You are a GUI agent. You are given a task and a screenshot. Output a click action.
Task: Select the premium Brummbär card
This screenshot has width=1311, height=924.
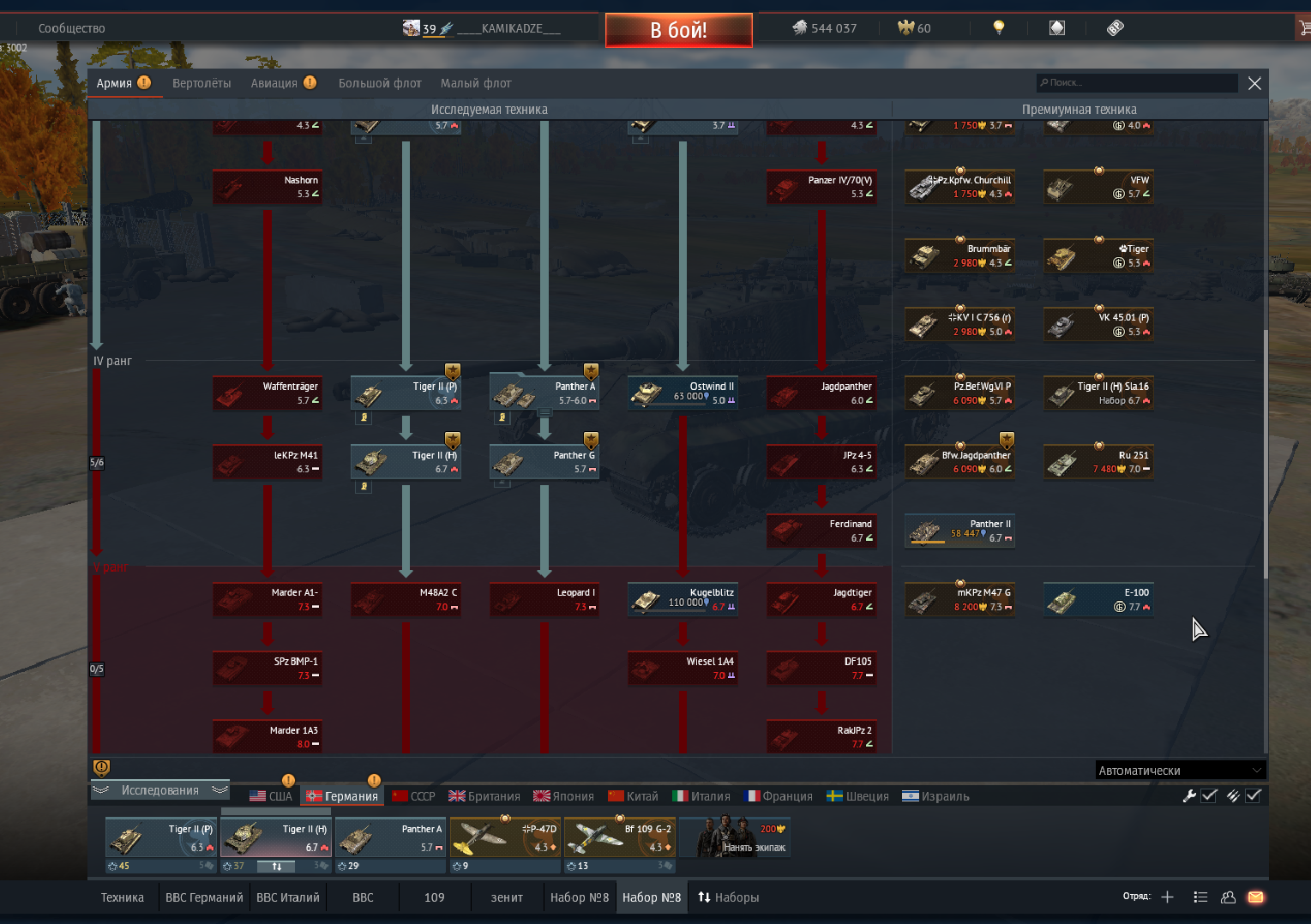click(960, 255)
